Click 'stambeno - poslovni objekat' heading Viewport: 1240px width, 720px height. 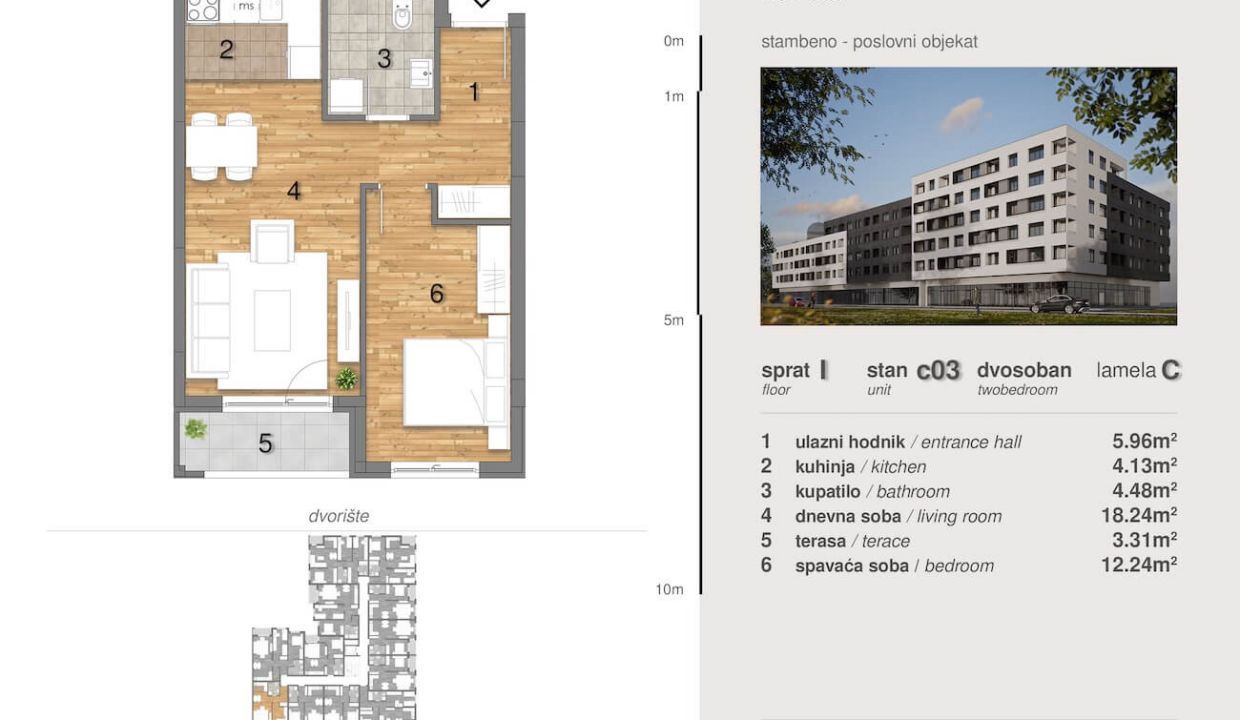(x=869, y=42)
